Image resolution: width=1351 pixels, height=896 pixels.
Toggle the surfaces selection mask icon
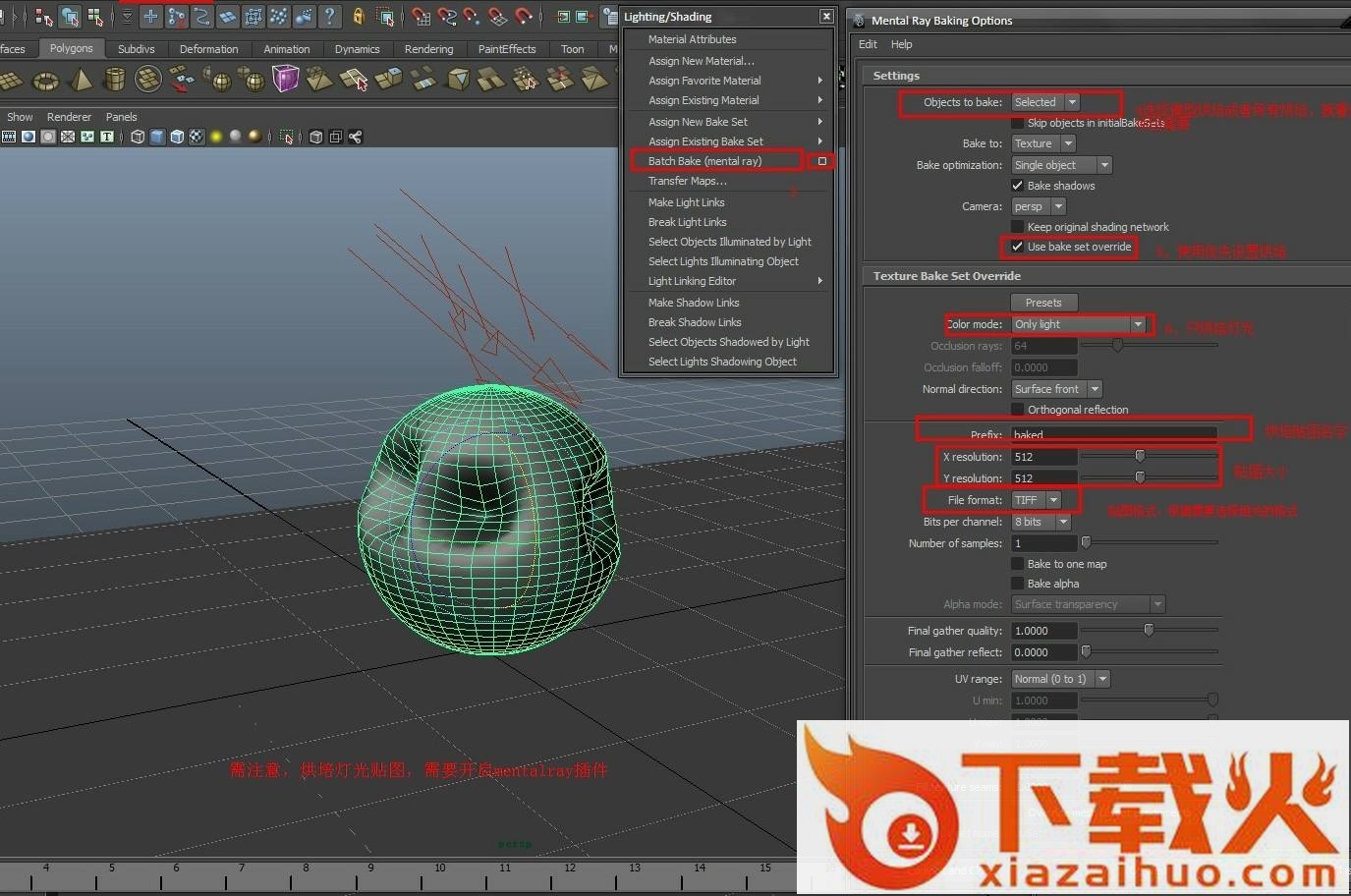227,16
